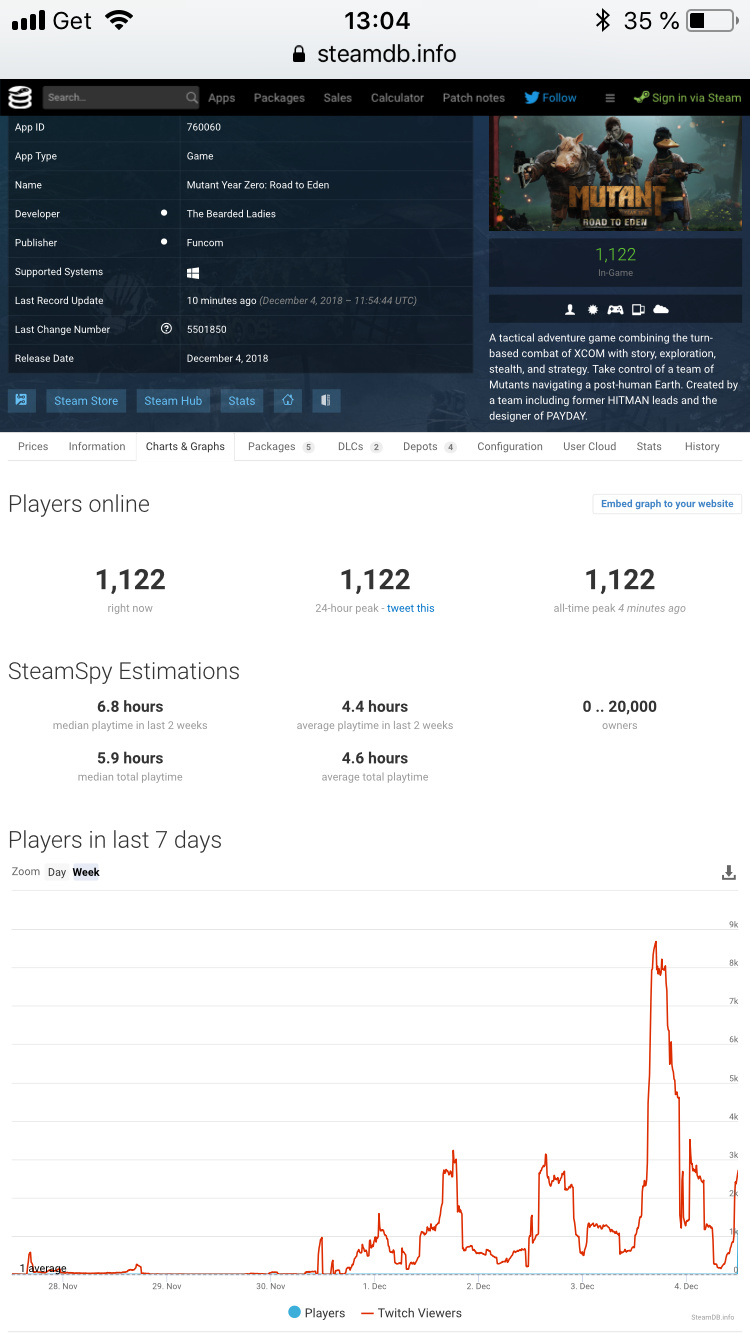This screenshot has height=1334, width=750.
Task: Click the Windows supported systems icon
Action: pos(193,272)
